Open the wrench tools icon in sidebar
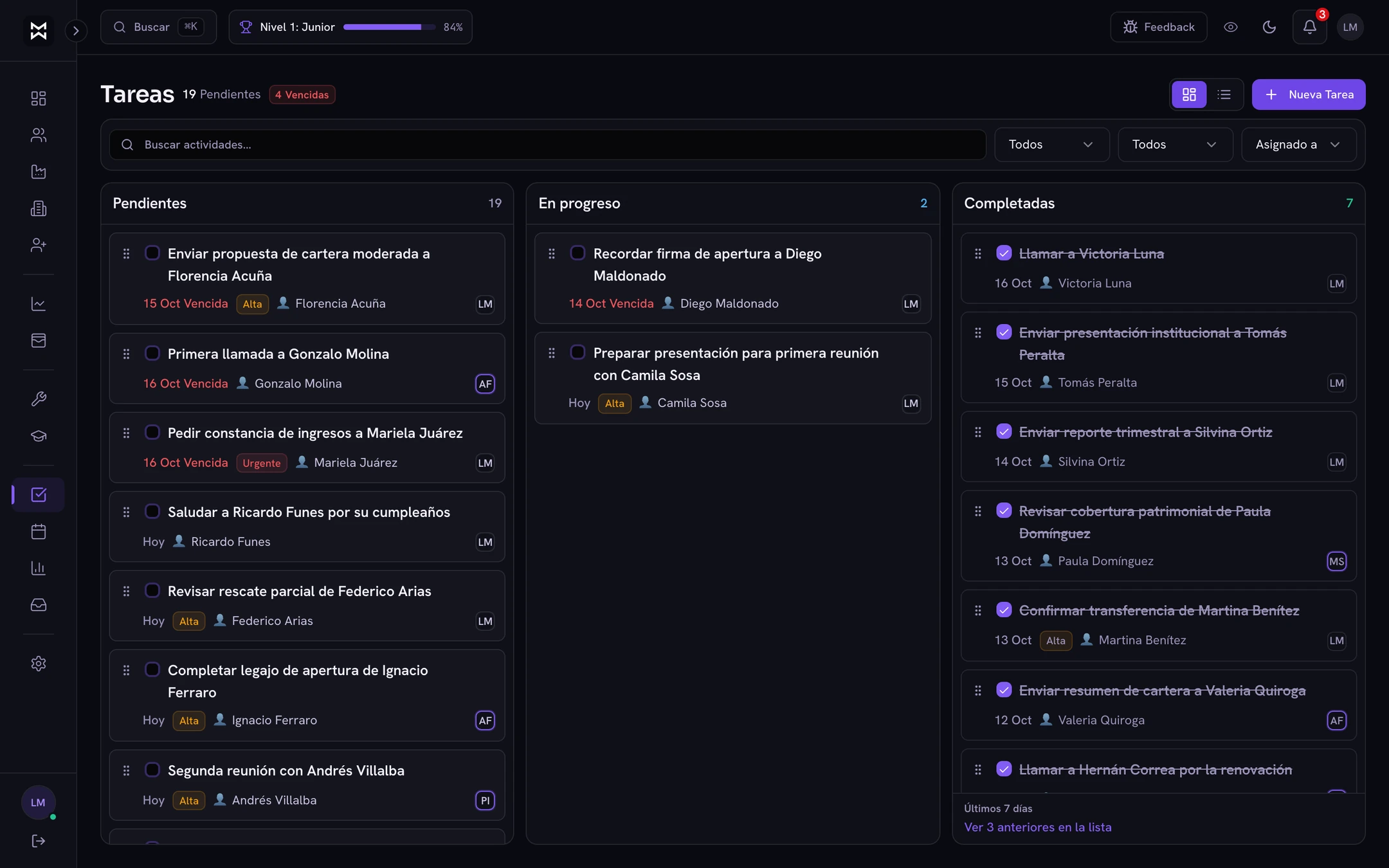The image size is (1389, 868). (39, 399)
